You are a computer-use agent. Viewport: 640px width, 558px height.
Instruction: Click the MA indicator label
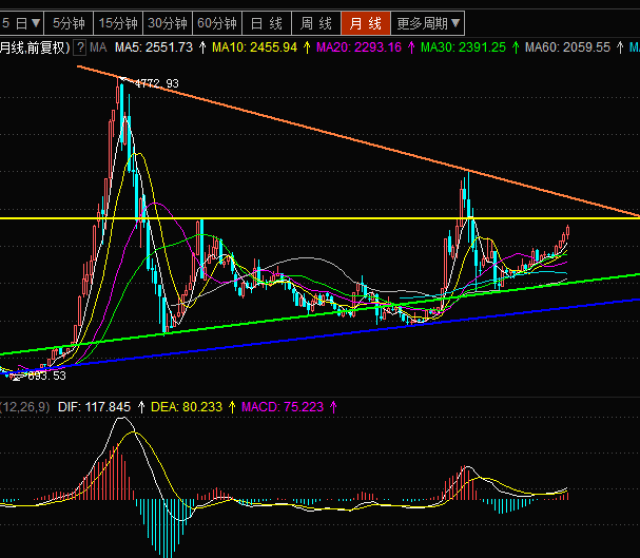point(98,48)
